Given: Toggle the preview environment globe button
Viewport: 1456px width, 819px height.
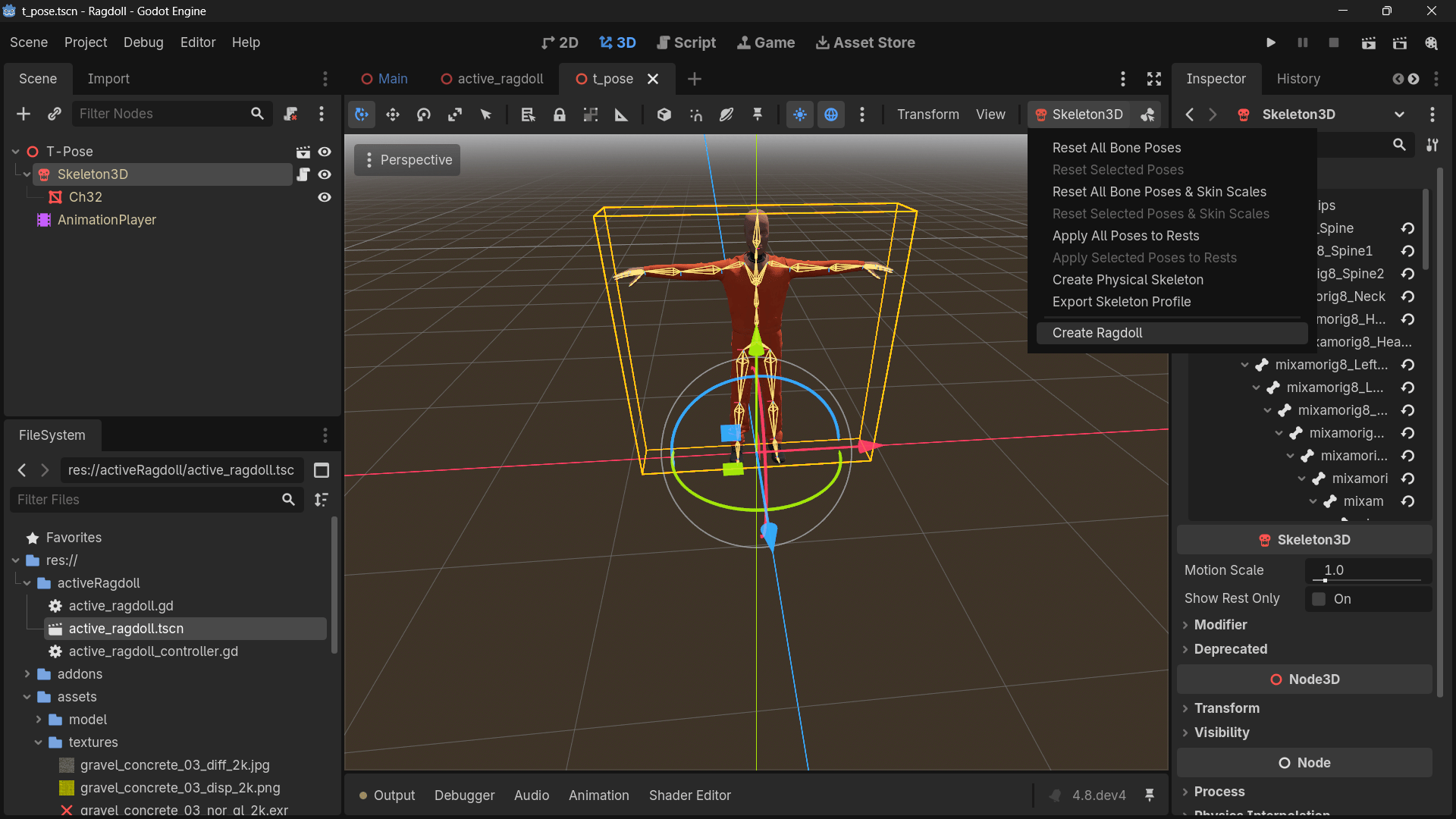Looking at the screenshot, I should point(831,115).
